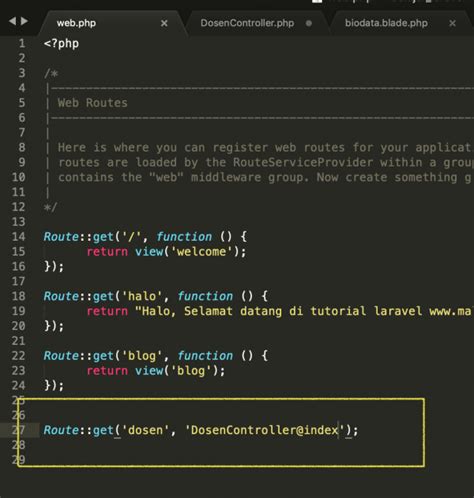Click the return view('welcome') line

click(x=166, y=252)
